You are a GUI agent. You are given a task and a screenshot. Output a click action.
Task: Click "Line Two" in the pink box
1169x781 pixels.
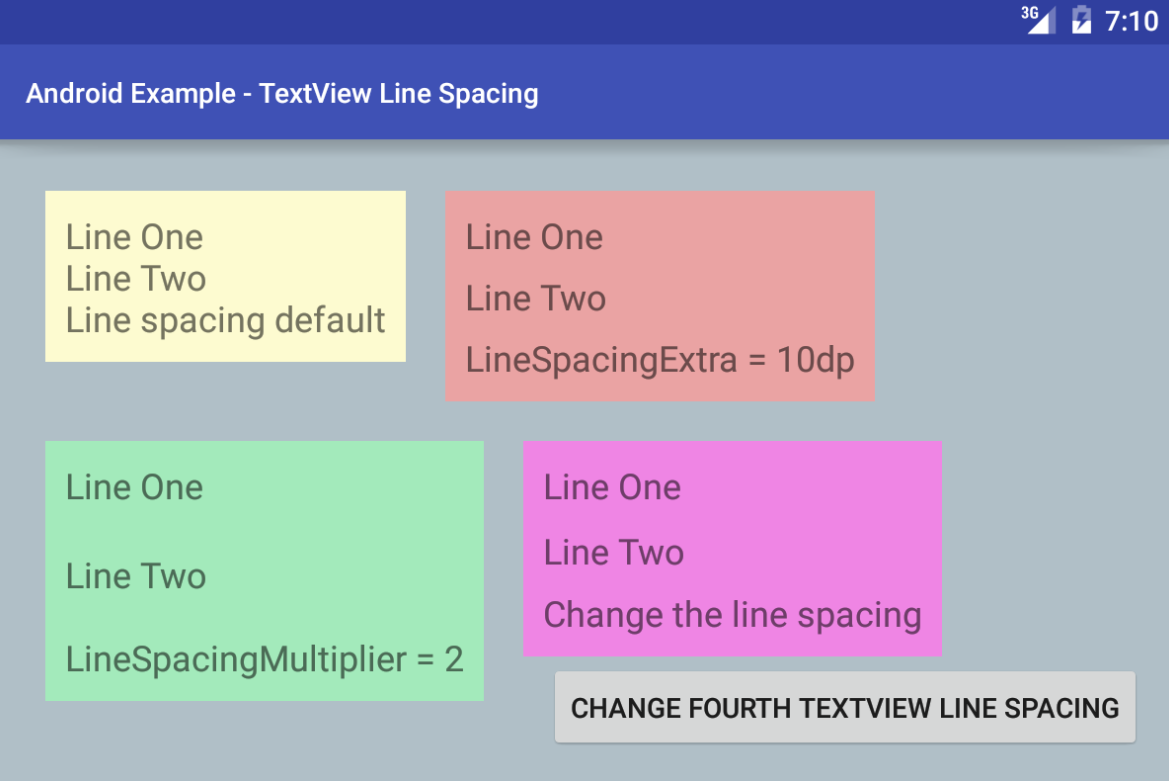coord(614,553)
